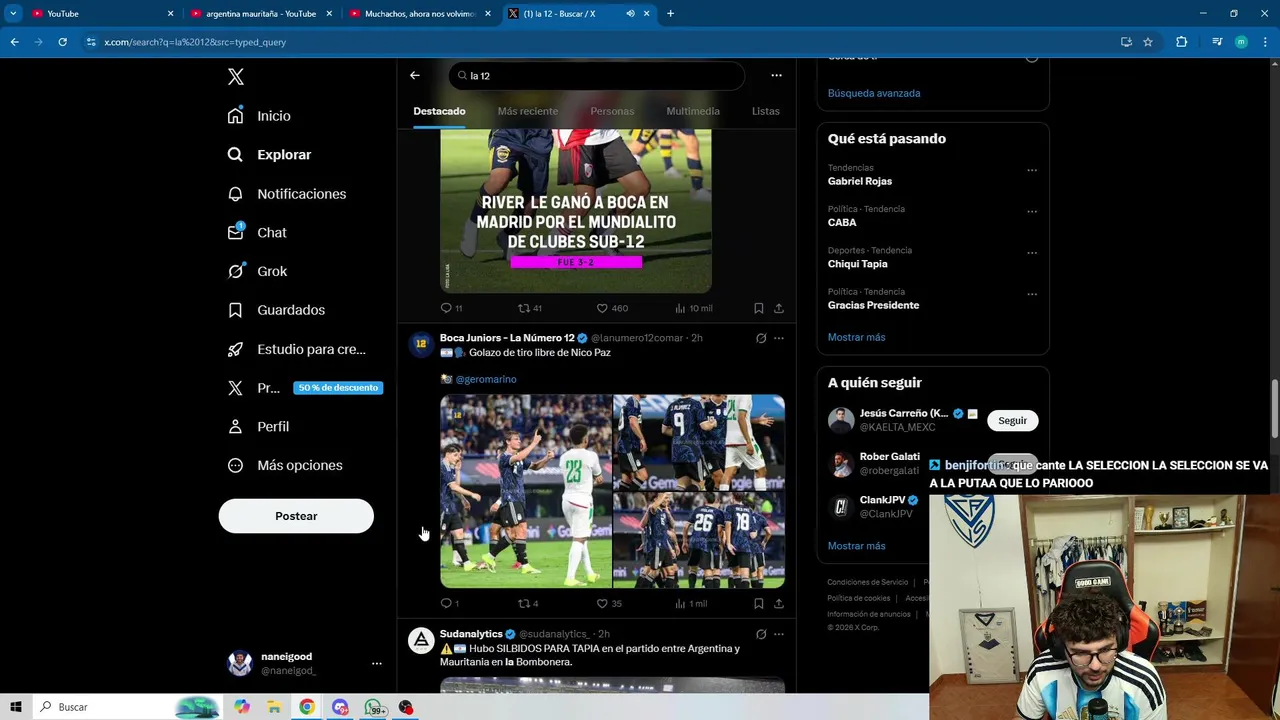This screenshot has width=1280, height=720.
Task: Open Sudanalytics profile avatar
Action: 421,641
